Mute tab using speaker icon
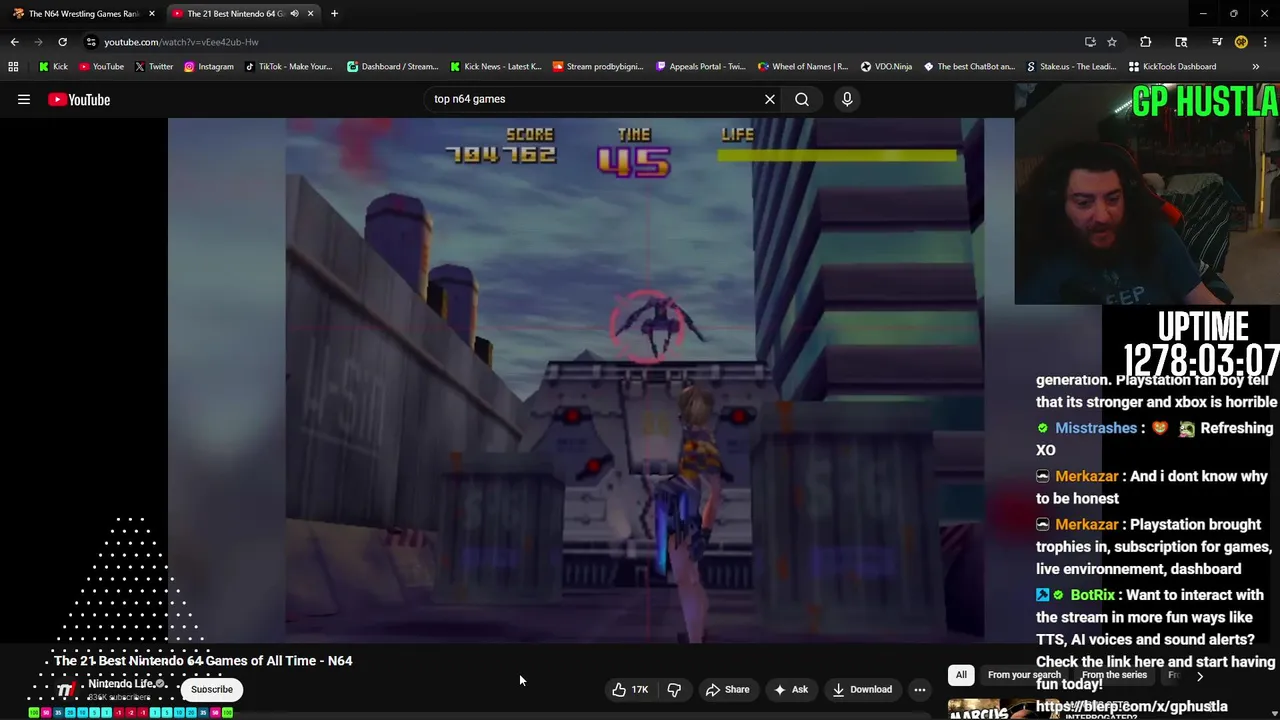Viewport: 1280px width, 720px height. (x=294, y=14)
